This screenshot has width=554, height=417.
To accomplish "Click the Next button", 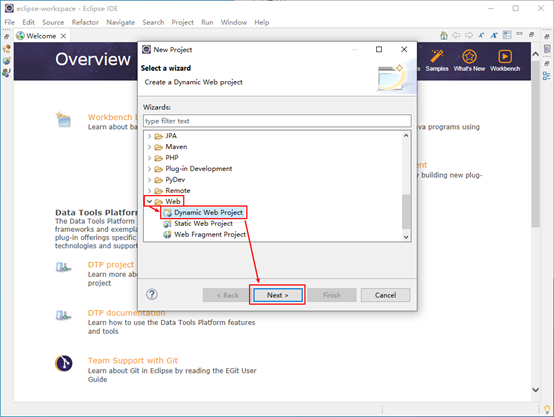I will [x=278, y=295].
